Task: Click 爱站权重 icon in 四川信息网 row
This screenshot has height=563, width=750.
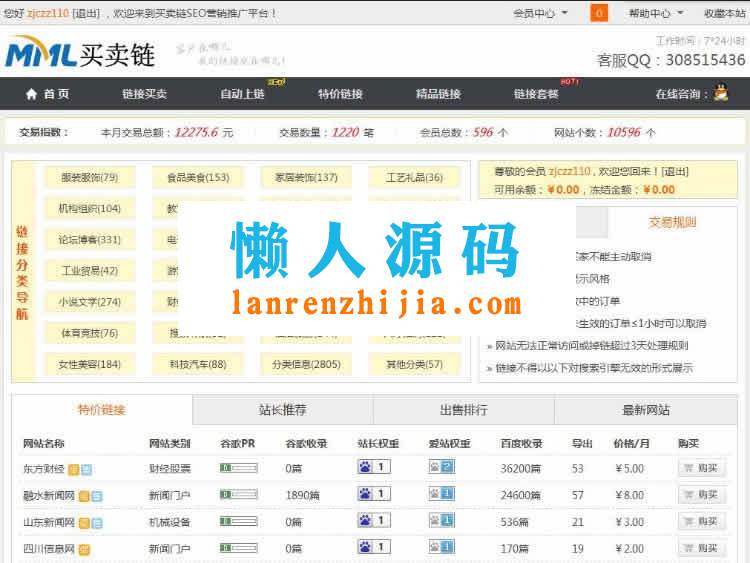Action: [441, 547]
